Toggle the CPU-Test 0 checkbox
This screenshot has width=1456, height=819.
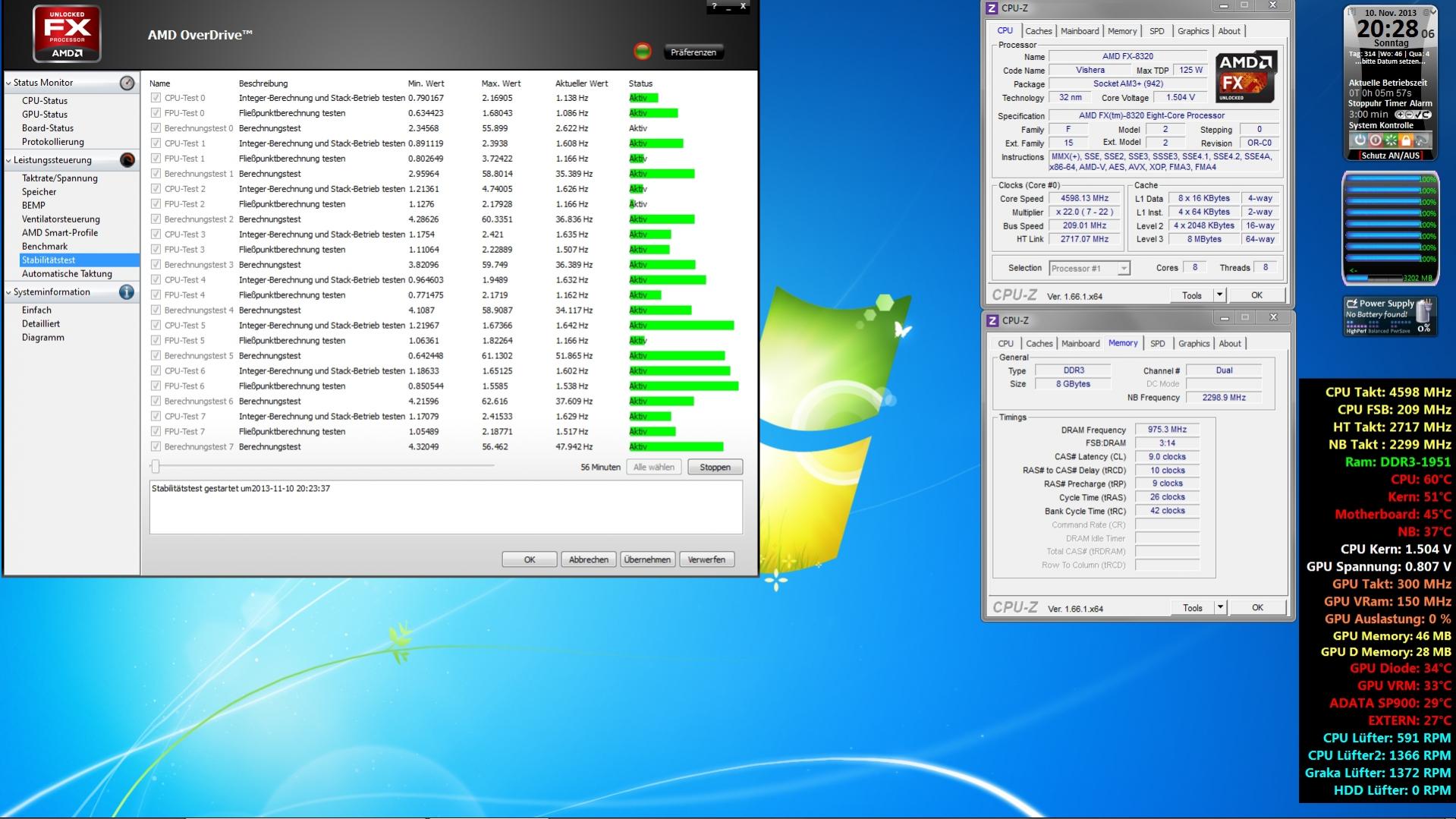click(x=156, y=98)
